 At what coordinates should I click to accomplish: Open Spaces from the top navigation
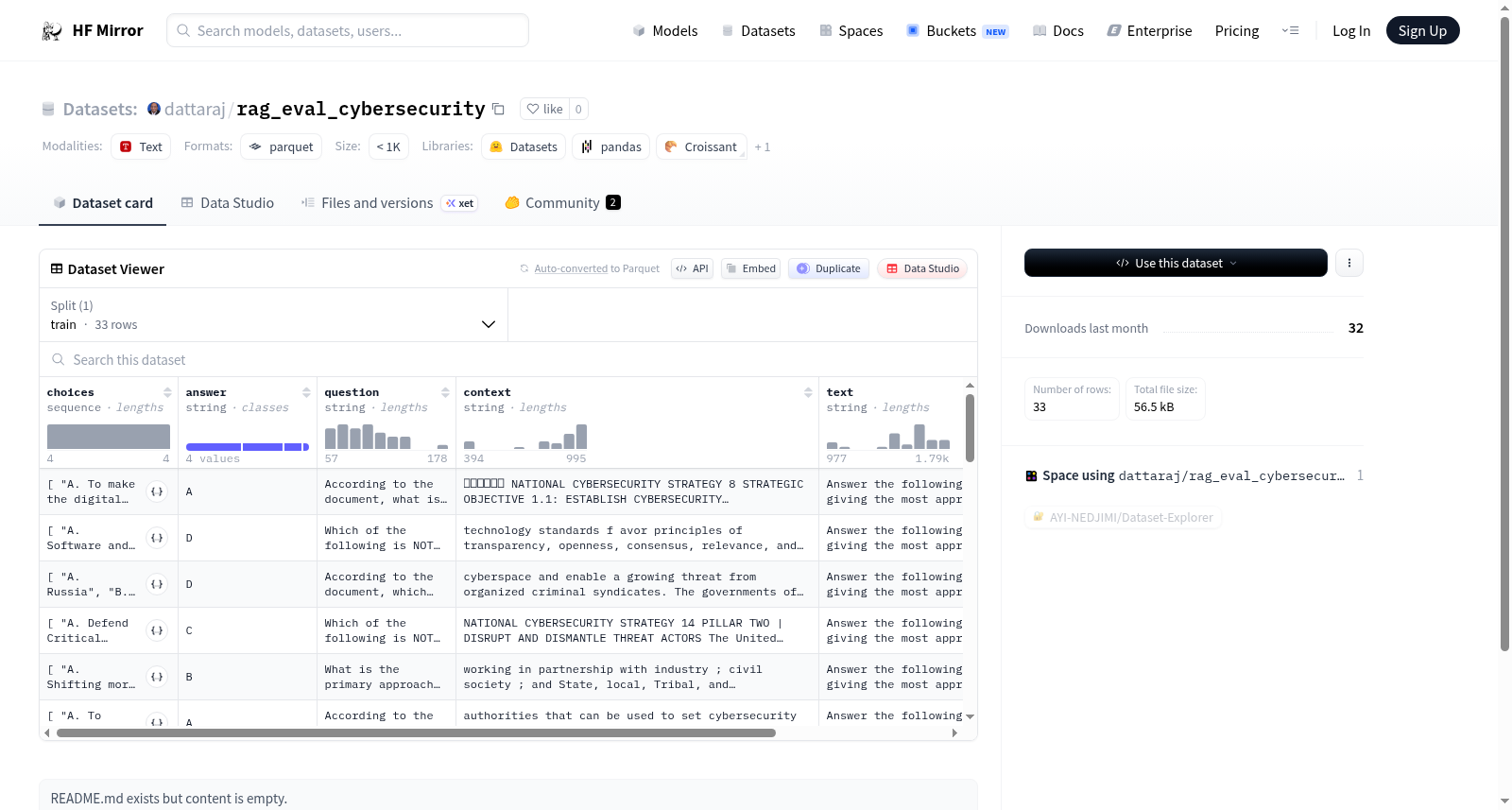850,31
